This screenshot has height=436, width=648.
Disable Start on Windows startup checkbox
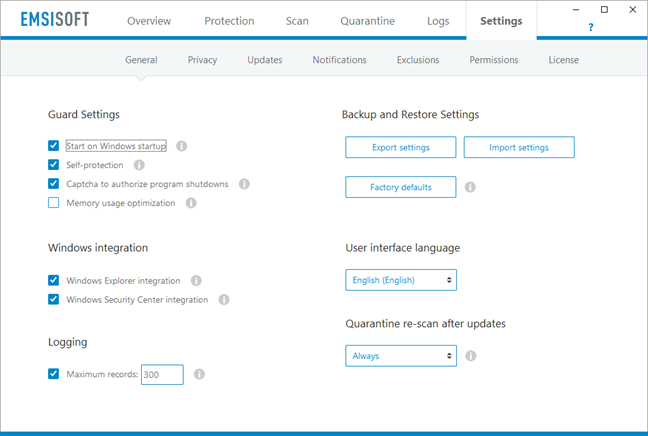(53, 145)
